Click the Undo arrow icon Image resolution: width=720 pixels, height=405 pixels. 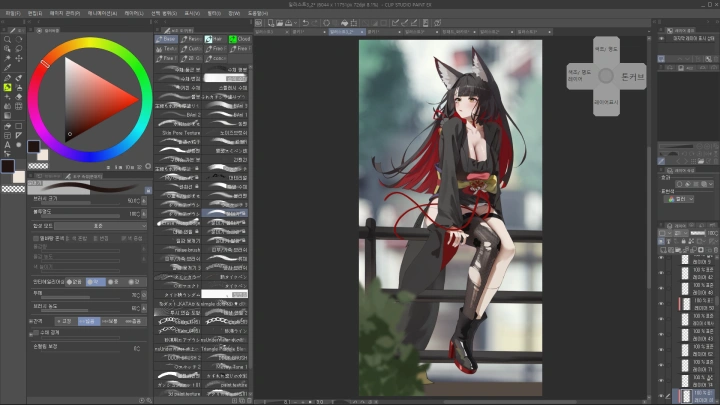[x=306, y=22]
